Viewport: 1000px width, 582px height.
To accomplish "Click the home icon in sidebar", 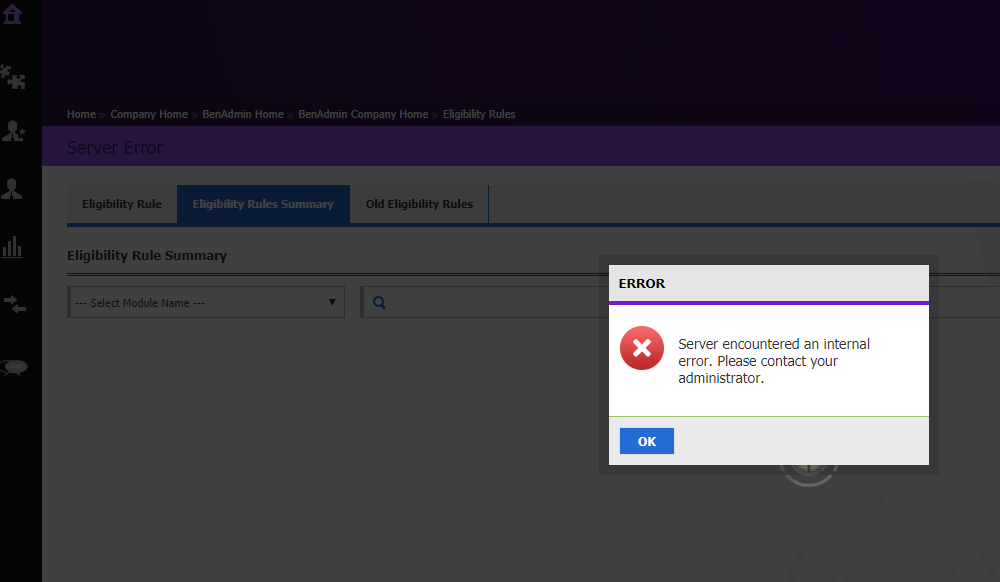I will [x=13, y=14].
